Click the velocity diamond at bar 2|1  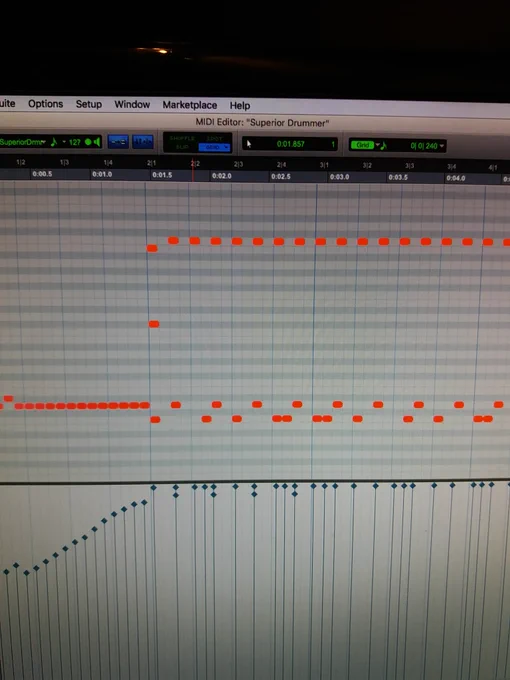click(x=153, y=487)
